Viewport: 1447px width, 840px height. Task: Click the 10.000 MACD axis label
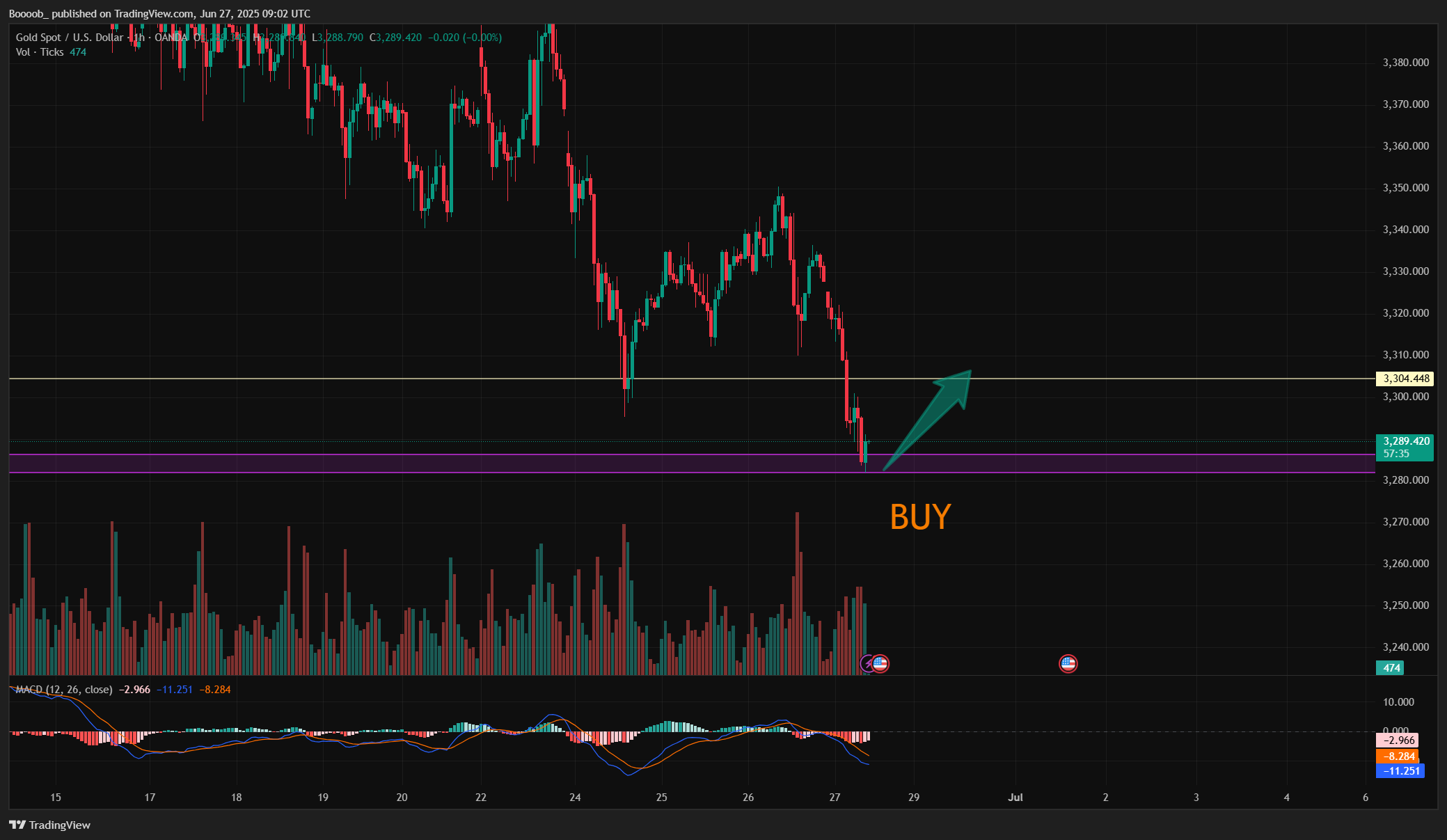click(1399, 702)
